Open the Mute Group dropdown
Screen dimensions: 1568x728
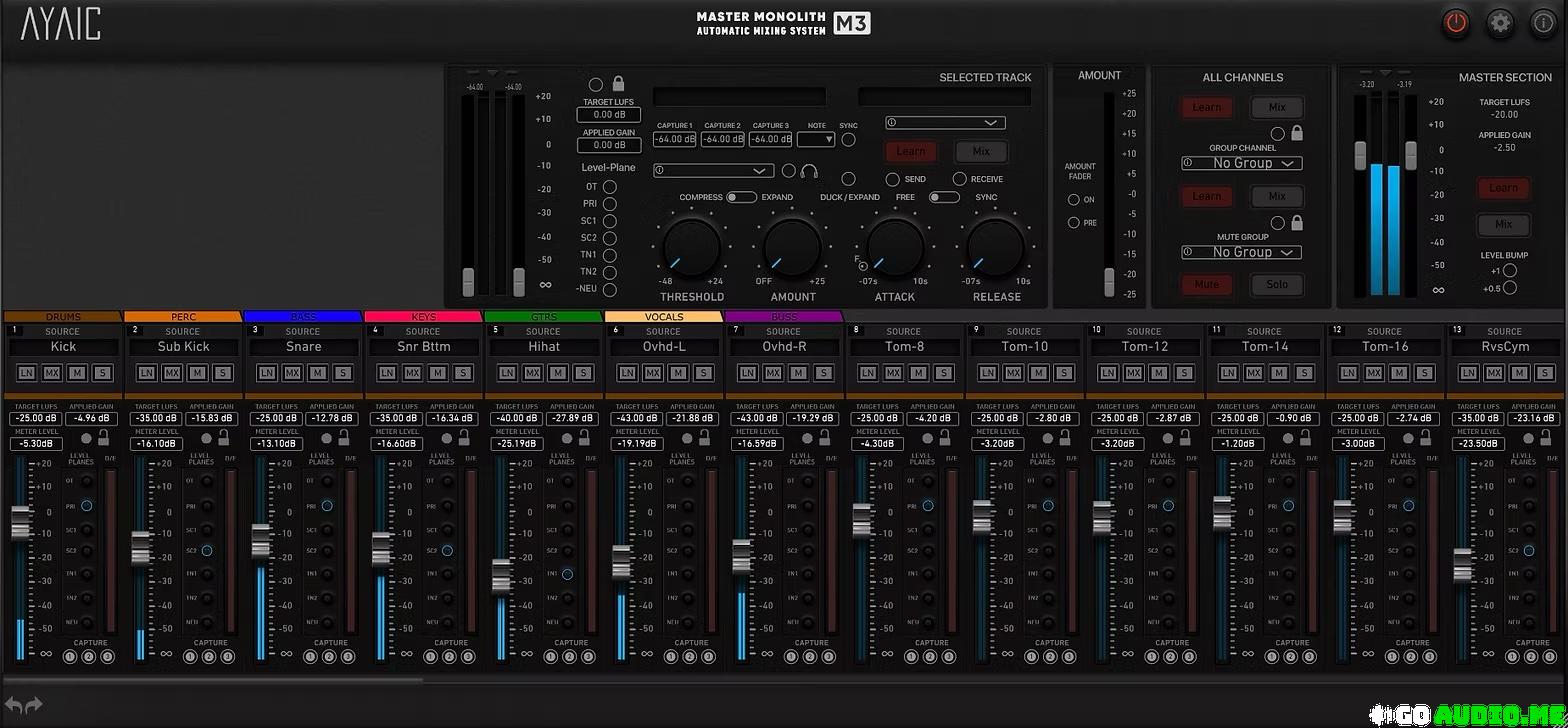pos(1241,252)
